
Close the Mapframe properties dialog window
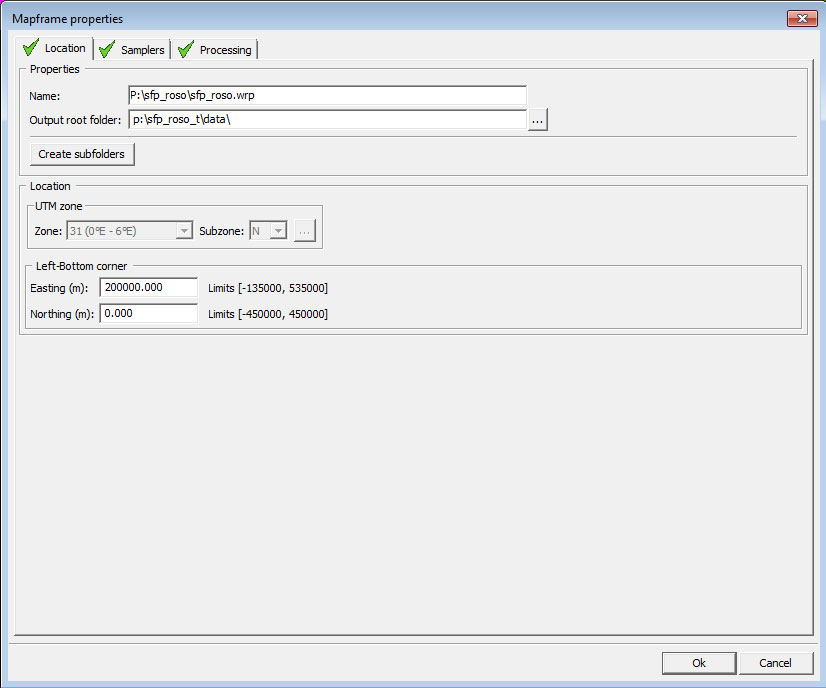(801, 19)
